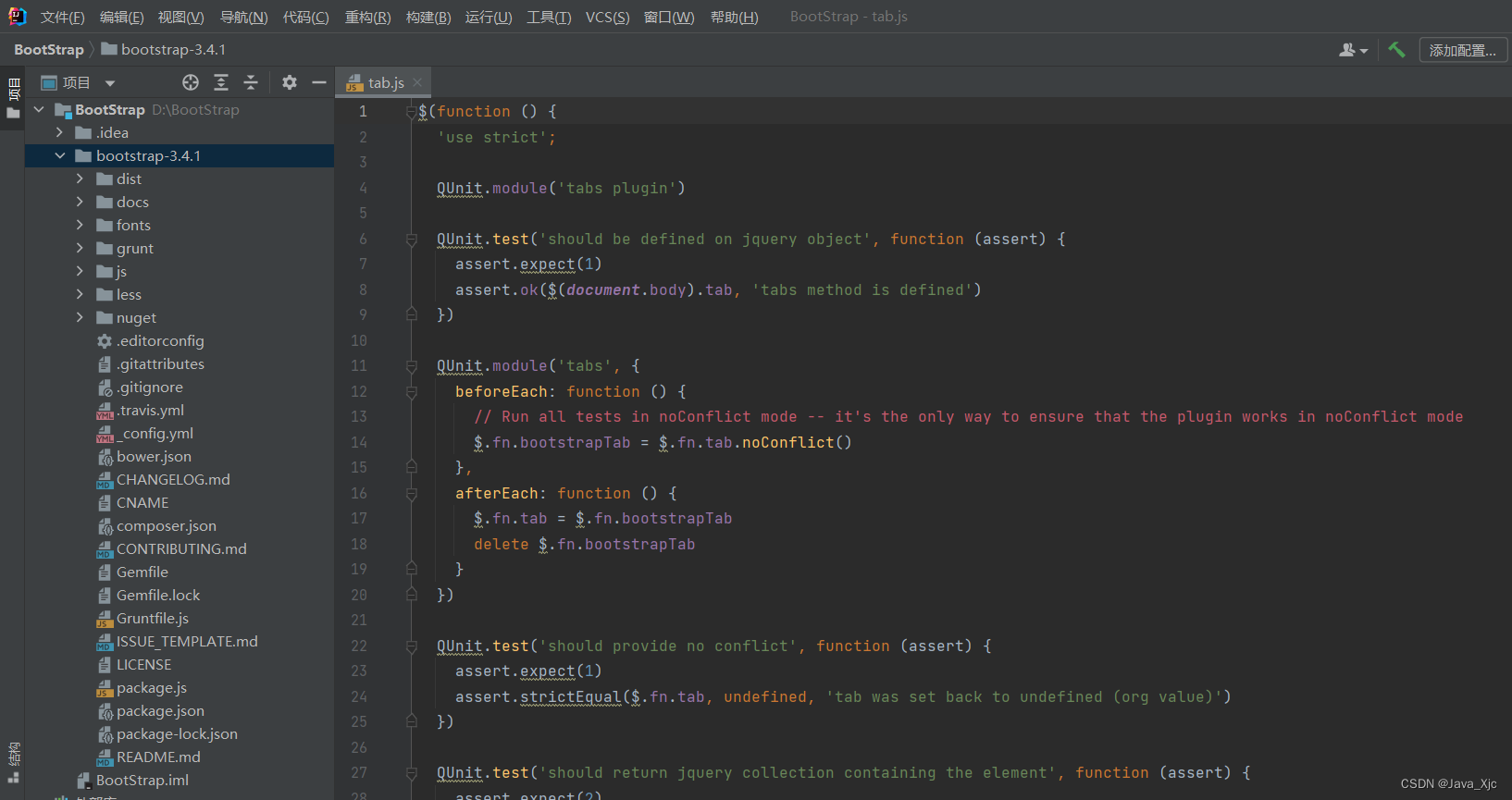Click the IntelliJ app logo icon

[x=17, y=17]
